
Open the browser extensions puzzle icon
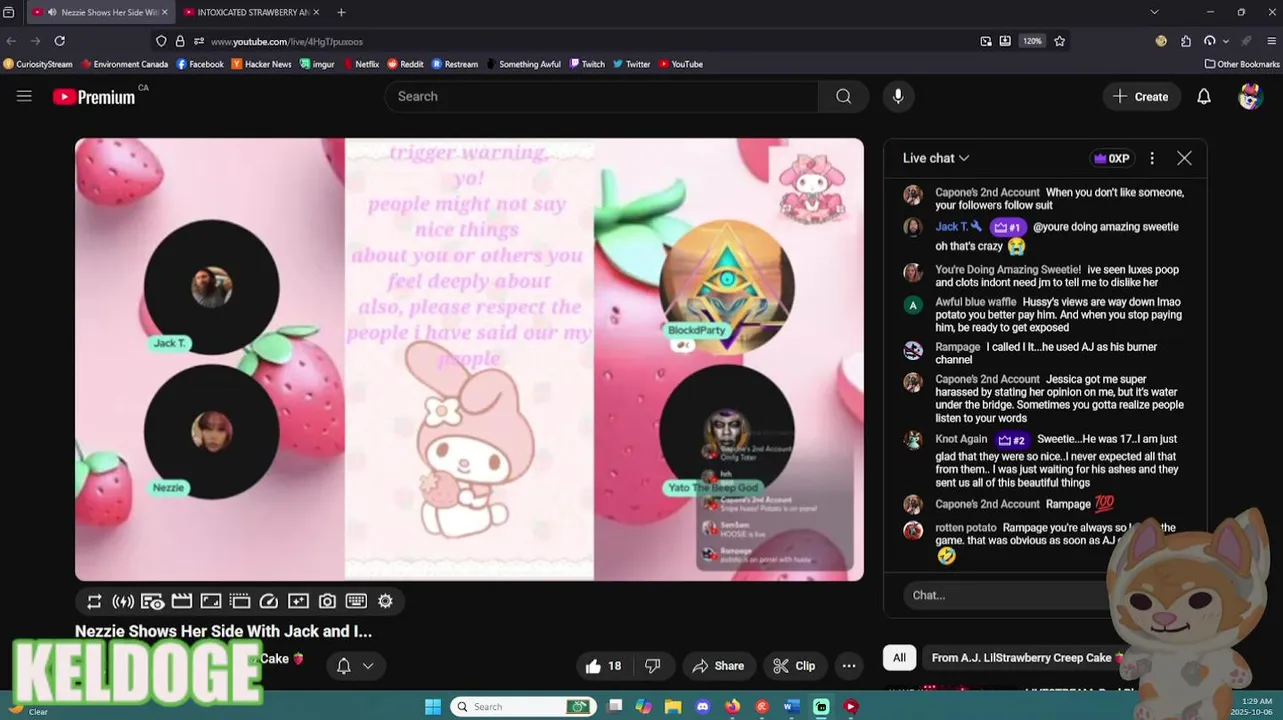point(1186,41)
